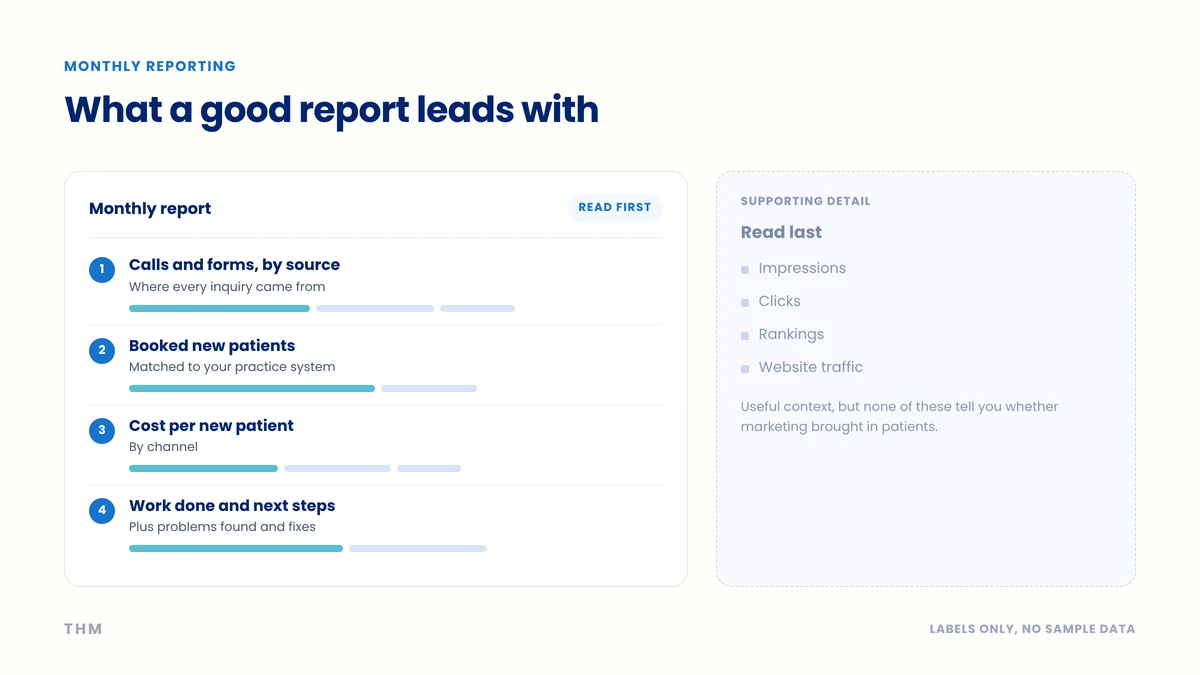
Task: Click 'LABELS ONLY, NO SAMPLE DATA' footer
Action: [x=1032, y=629]
